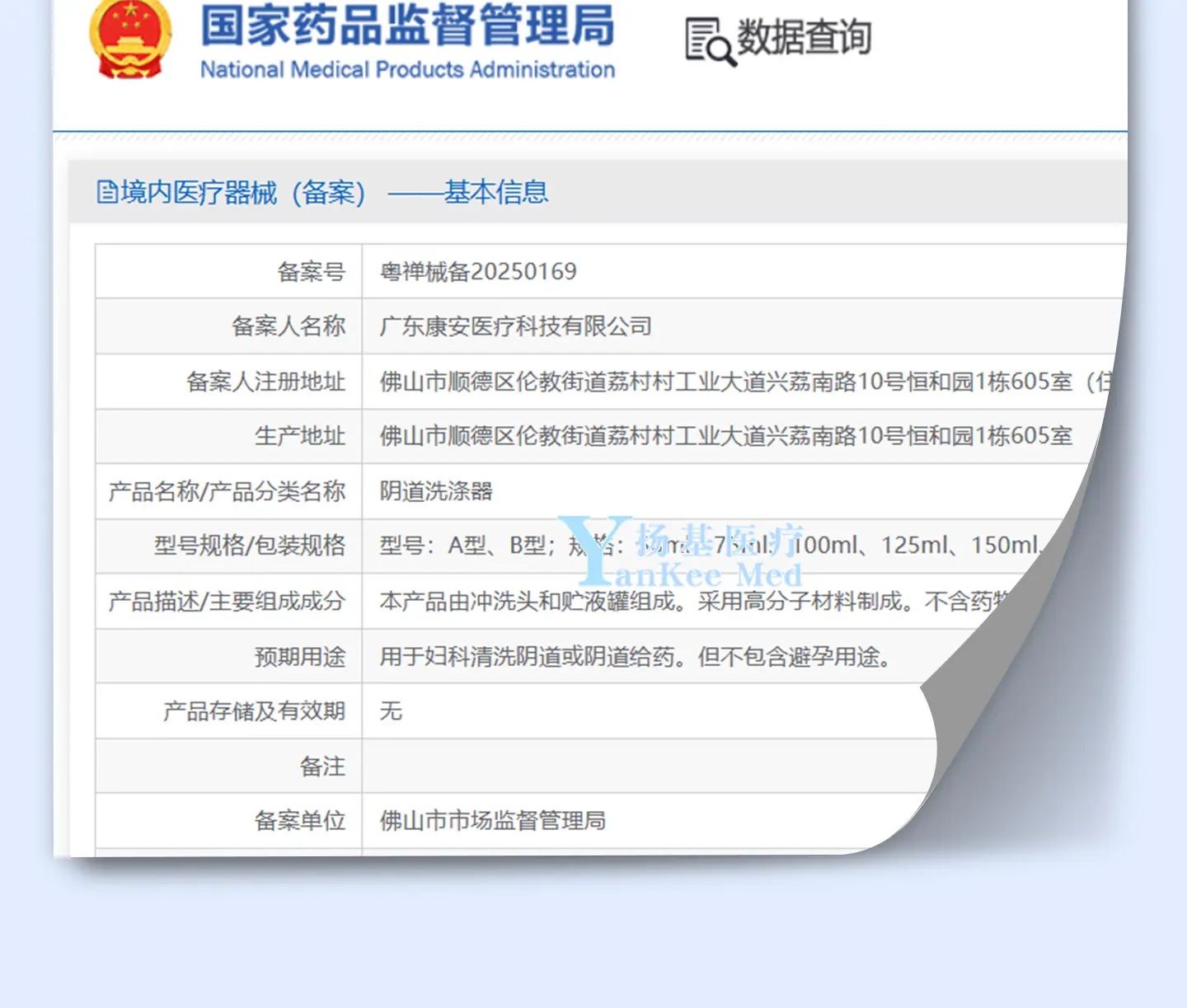This screenshot has height=1008, width=1187.
Task: Click the empty 备注 field
Action: coord(650,767)
